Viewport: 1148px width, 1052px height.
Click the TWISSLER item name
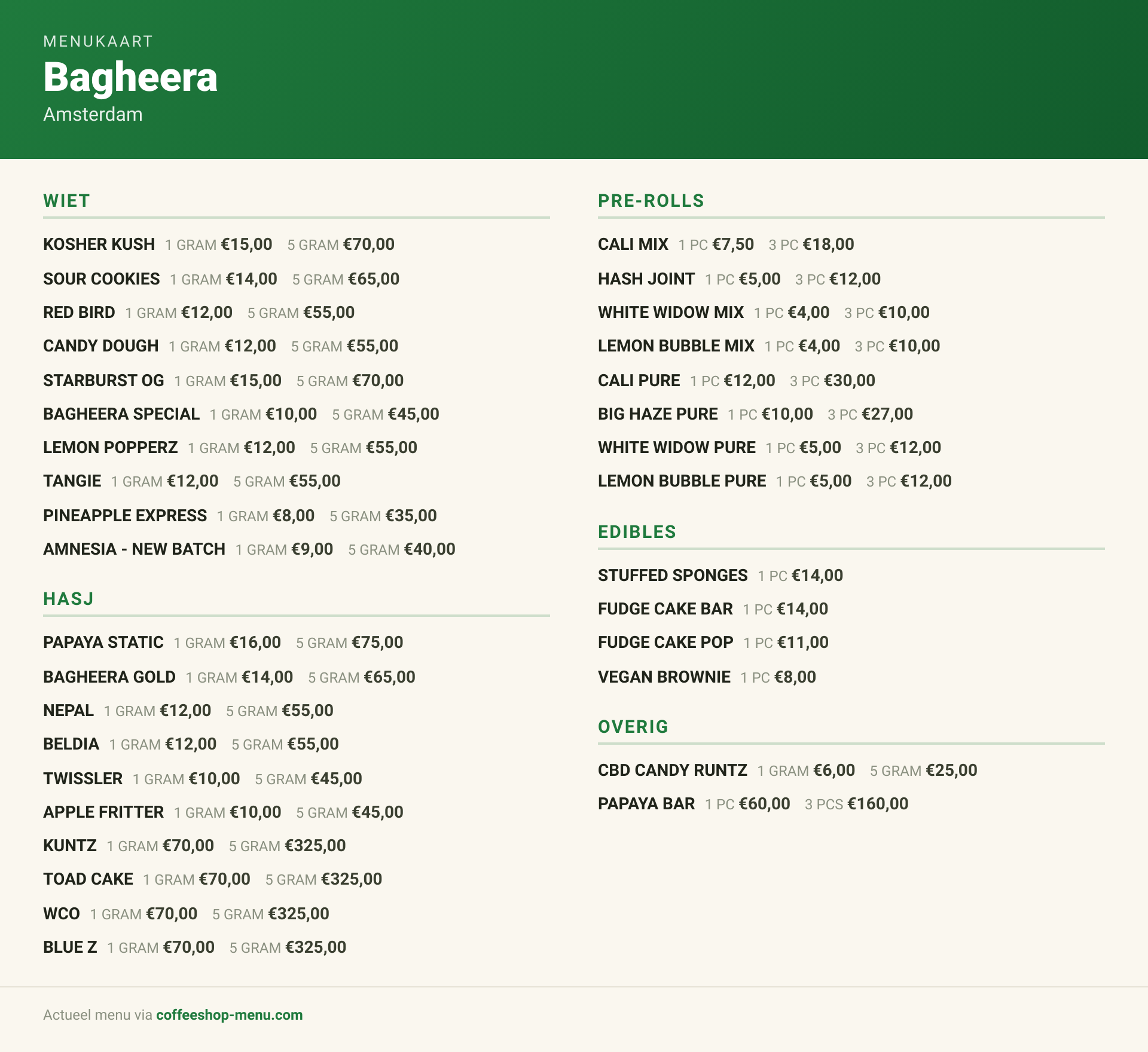[83, 779]
